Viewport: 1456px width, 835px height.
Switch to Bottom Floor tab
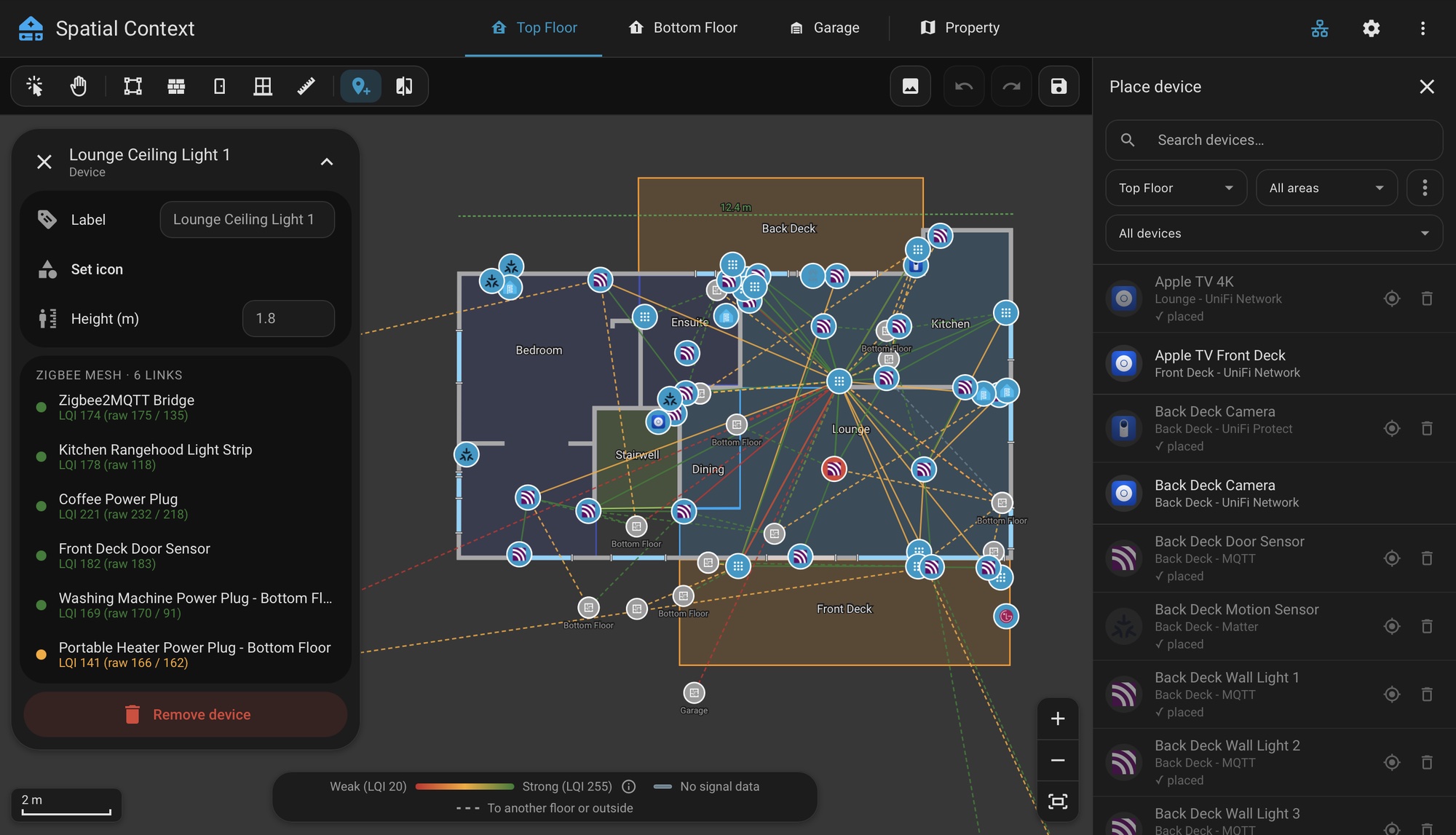[x=683, y=28]
